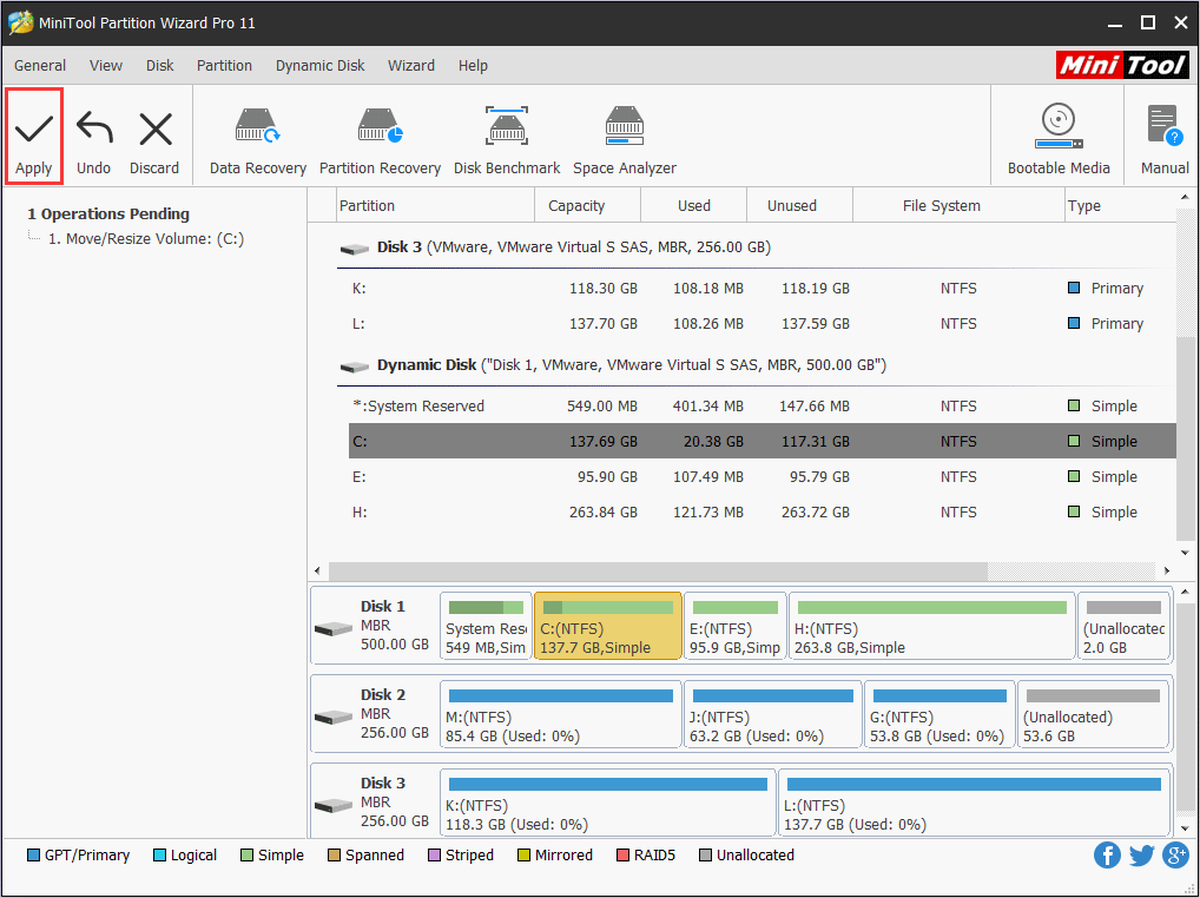
Task: Click the RAID5 legend color swatch
Action: [x=623, y=855]
